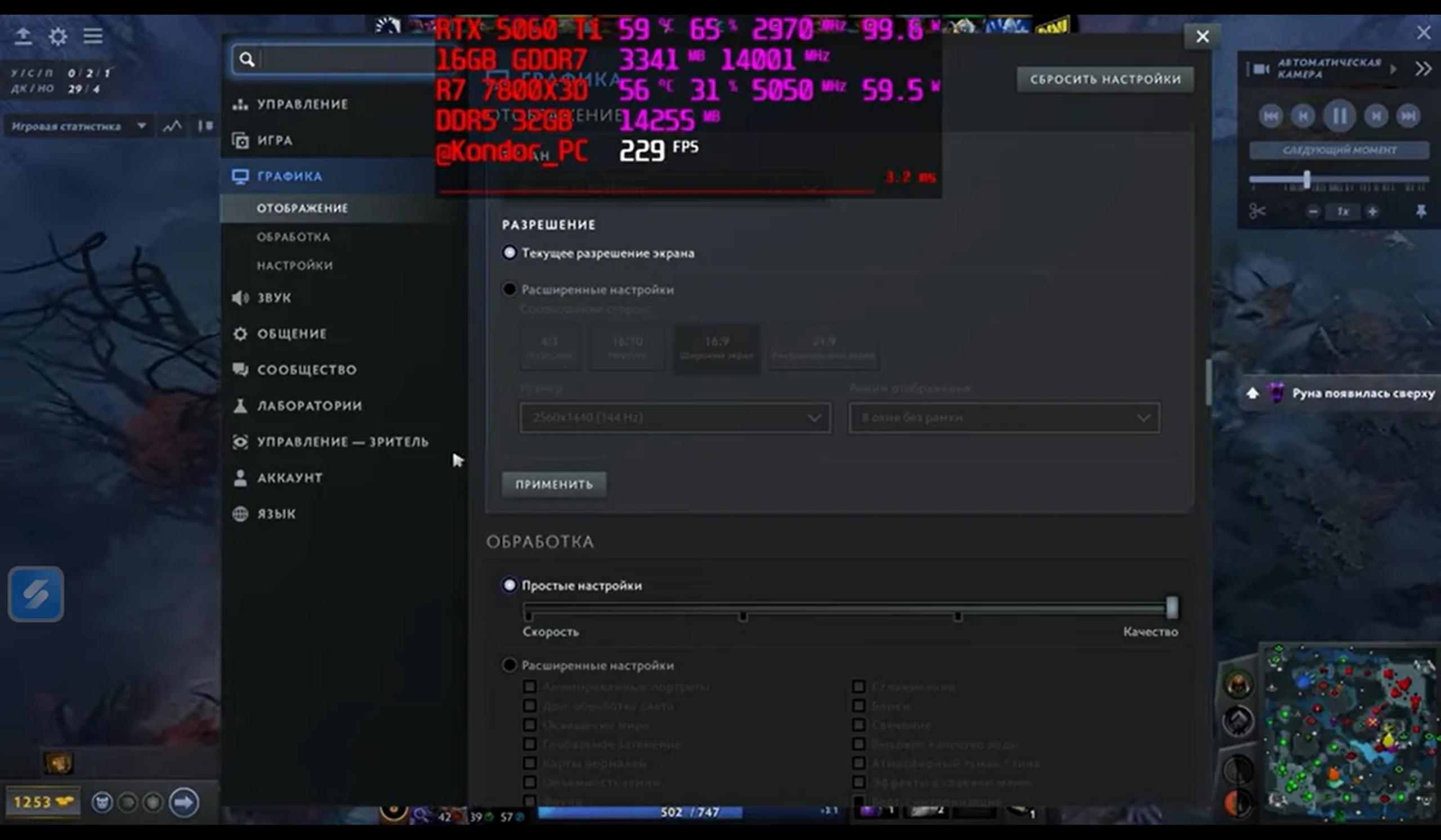Click the replay timeline slider handle
Screen dimensions: 1441x840
pyautogui.click(x=1306, y=179)
